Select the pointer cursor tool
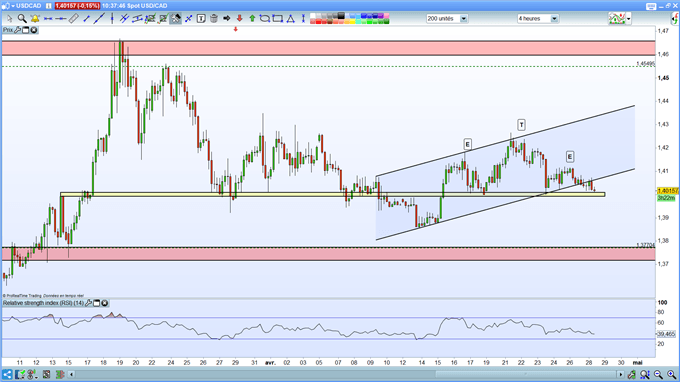Screen dimensions: 680x382 pos(10,19)
